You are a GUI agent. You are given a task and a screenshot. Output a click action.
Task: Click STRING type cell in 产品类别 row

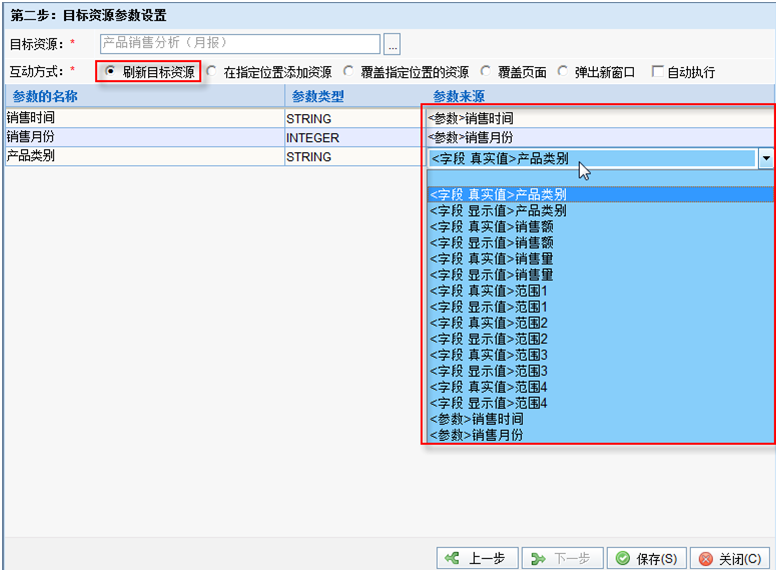click(x=353, y=157)
